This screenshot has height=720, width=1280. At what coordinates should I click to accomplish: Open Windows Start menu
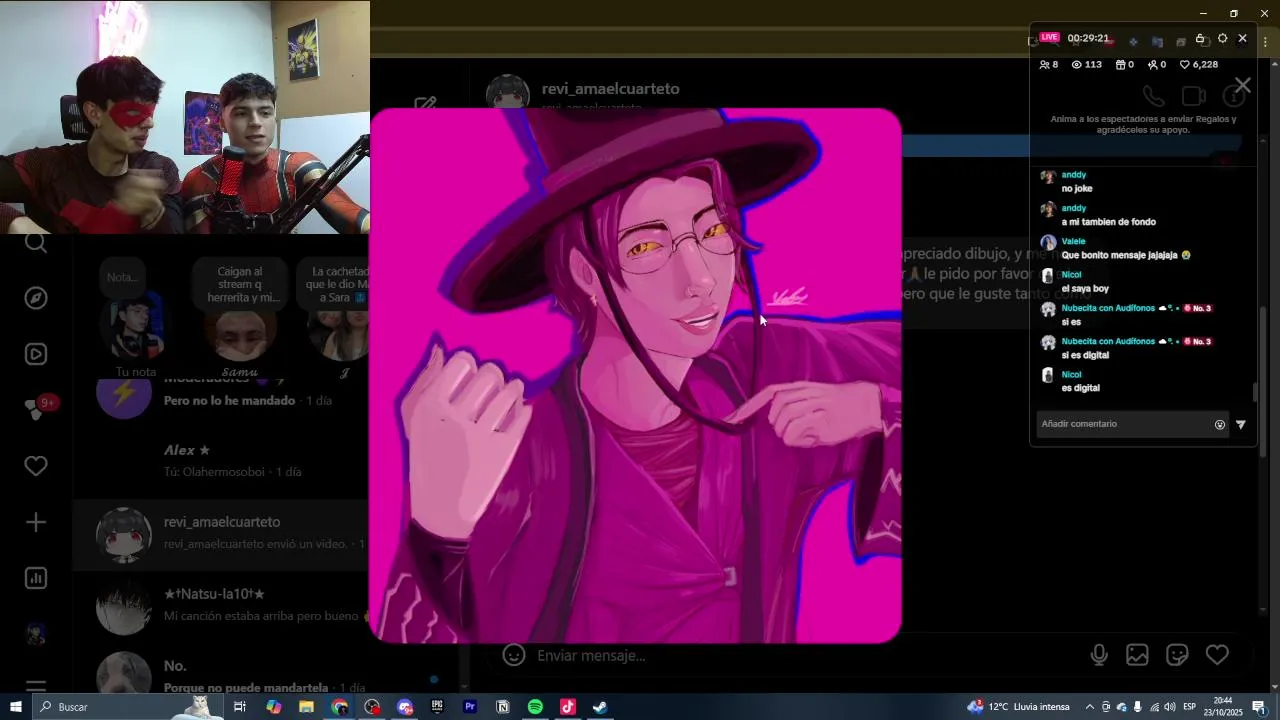(x=16, y=707)
